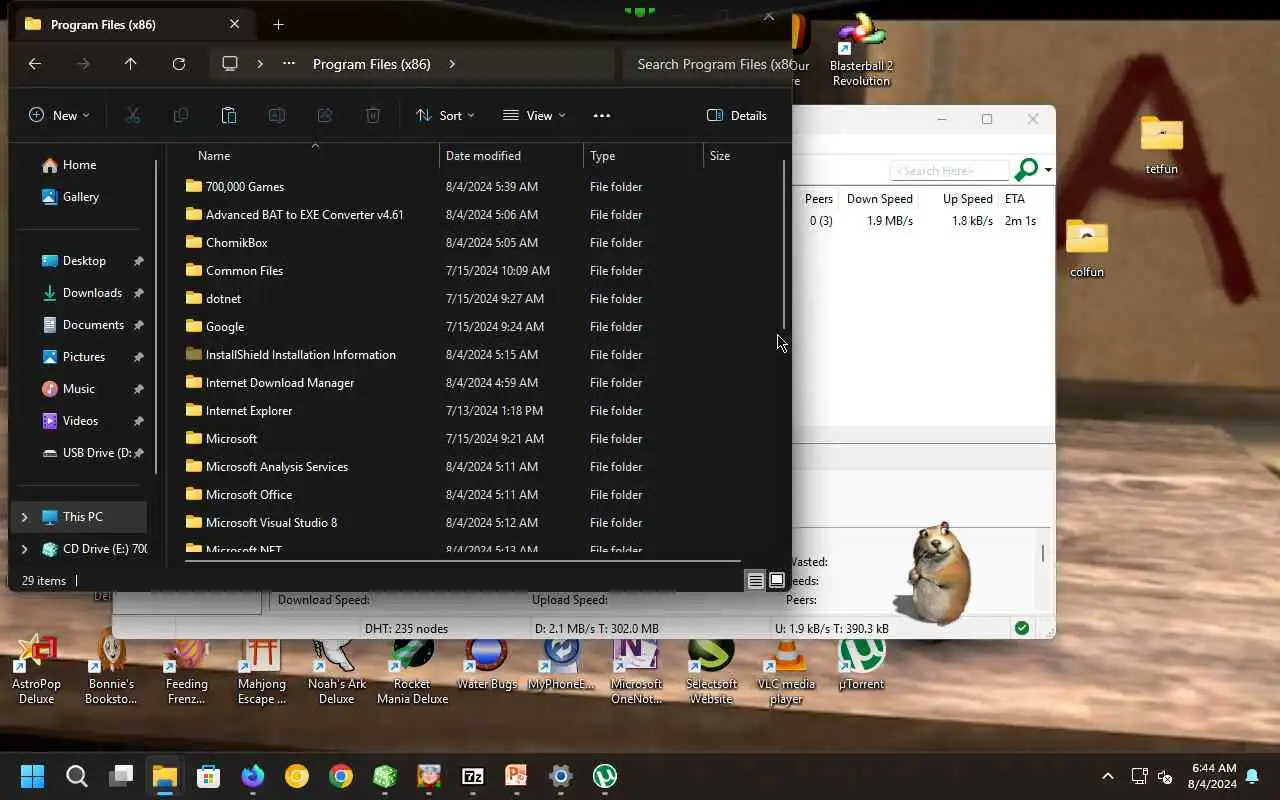Click the green search magnifier in µTorrent
This screenshot has width=1280, height=800.
tap(1026, 170)
